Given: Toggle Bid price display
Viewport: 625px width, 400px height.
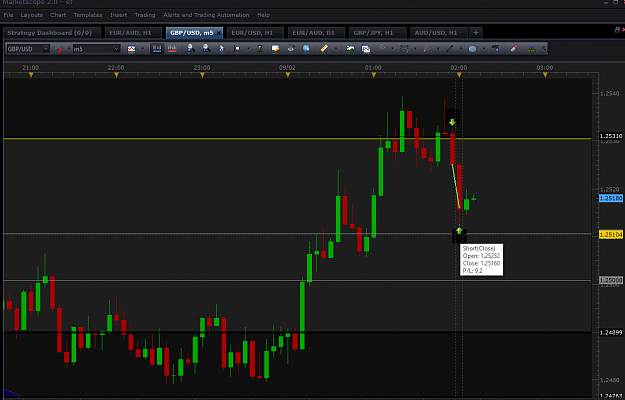Looking at the screenshot, I should 157,49.
